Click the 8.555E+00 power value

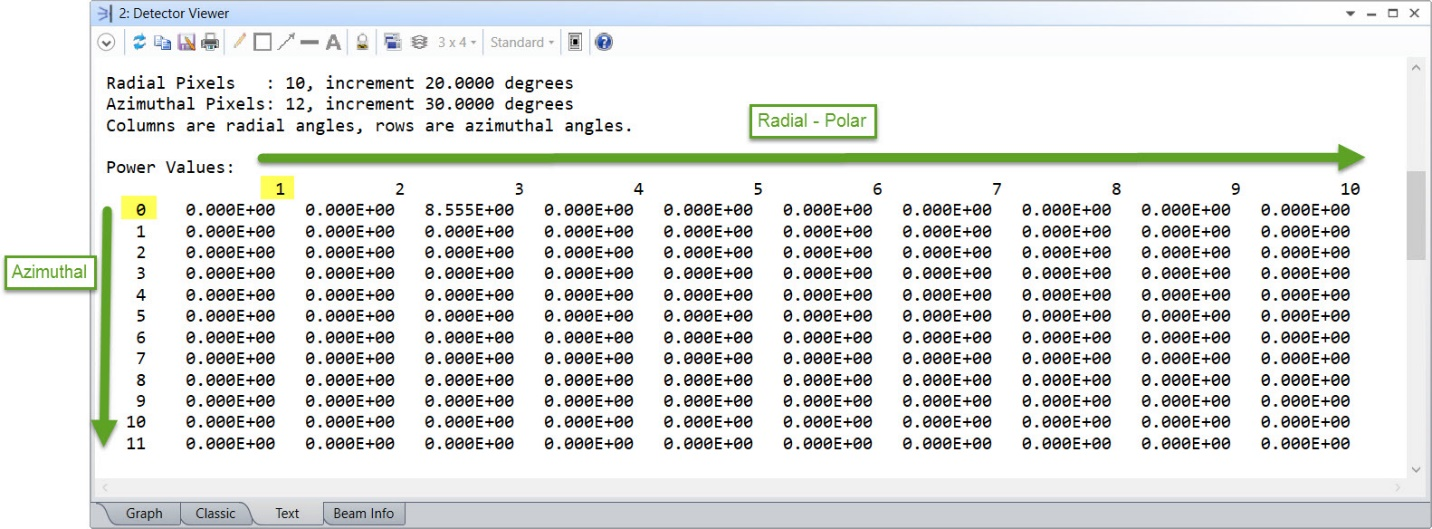[x=469, y=210]
